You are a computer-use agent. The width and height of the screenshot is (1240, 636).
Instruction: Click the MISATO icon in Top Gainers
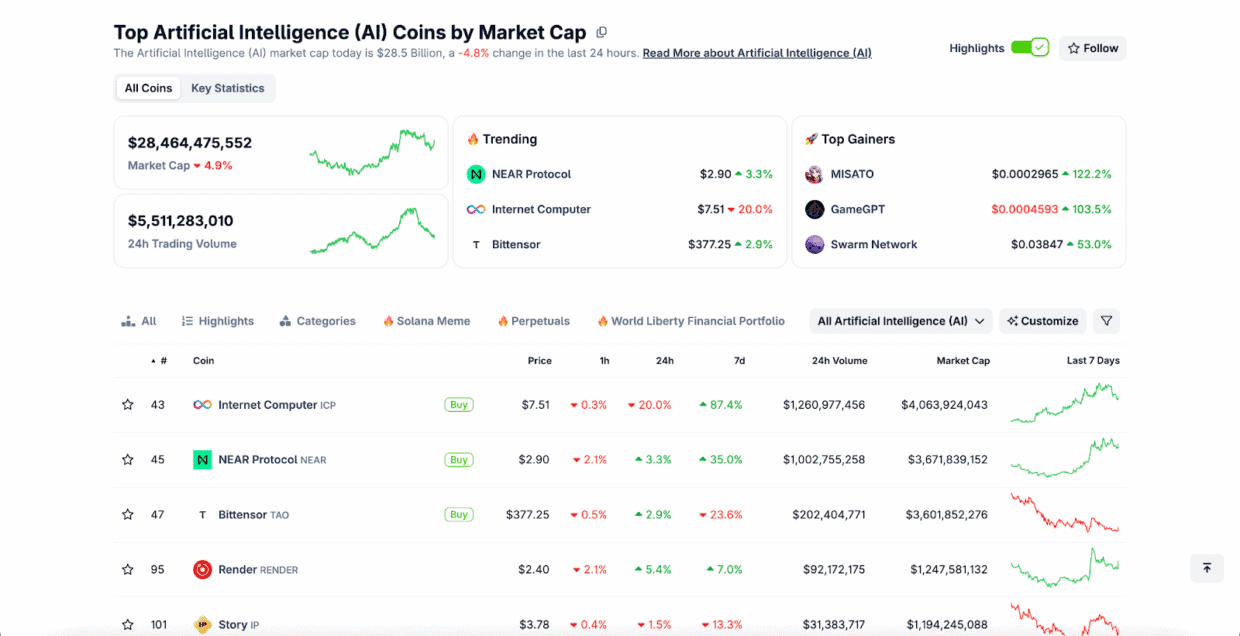pyautogui.click(x=814, y=174)
